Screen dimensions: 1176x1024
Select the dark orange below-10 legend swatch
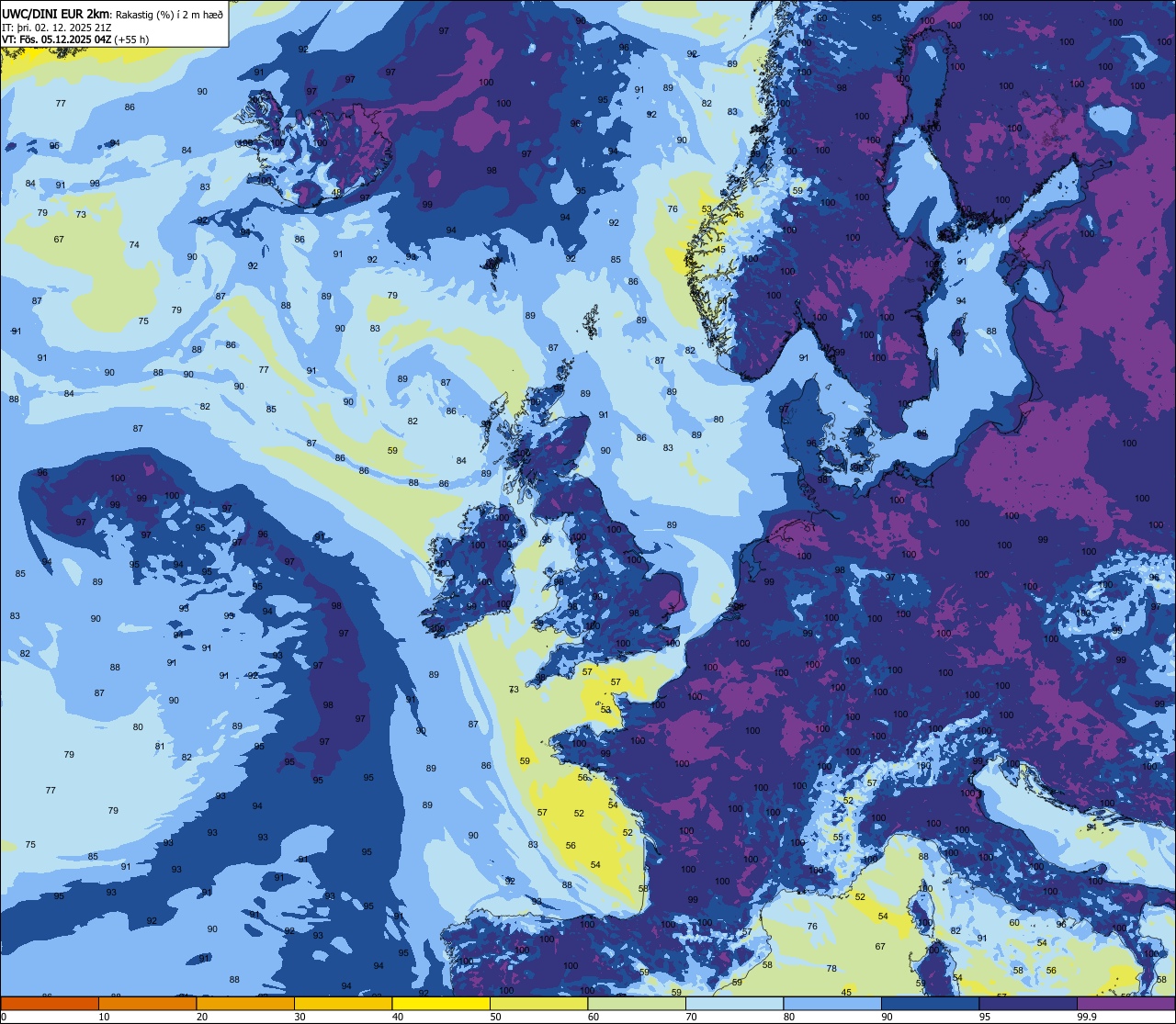50,1003
